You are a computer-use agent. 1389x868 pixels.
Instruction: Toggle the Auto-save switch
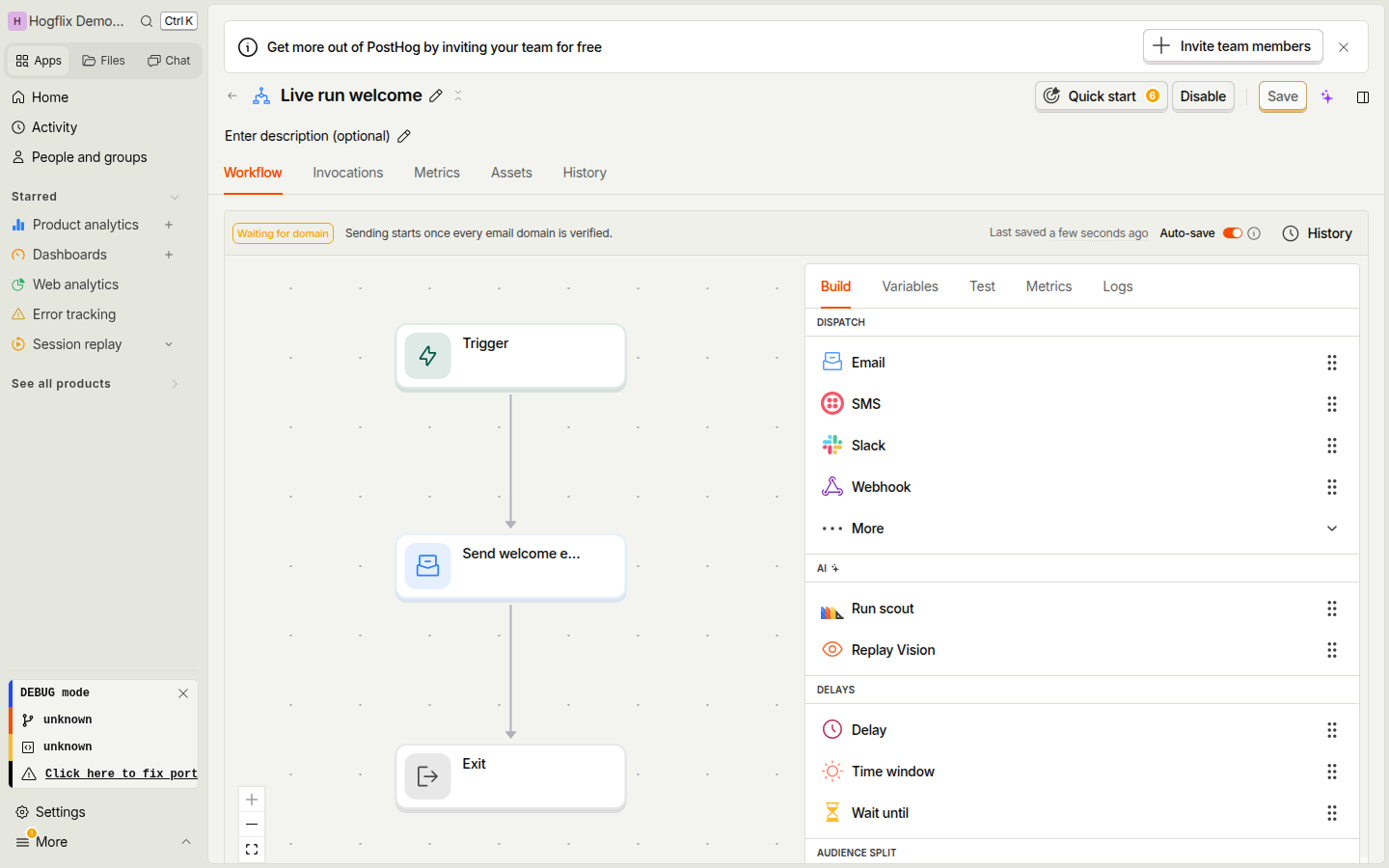tap(1232, 233)
